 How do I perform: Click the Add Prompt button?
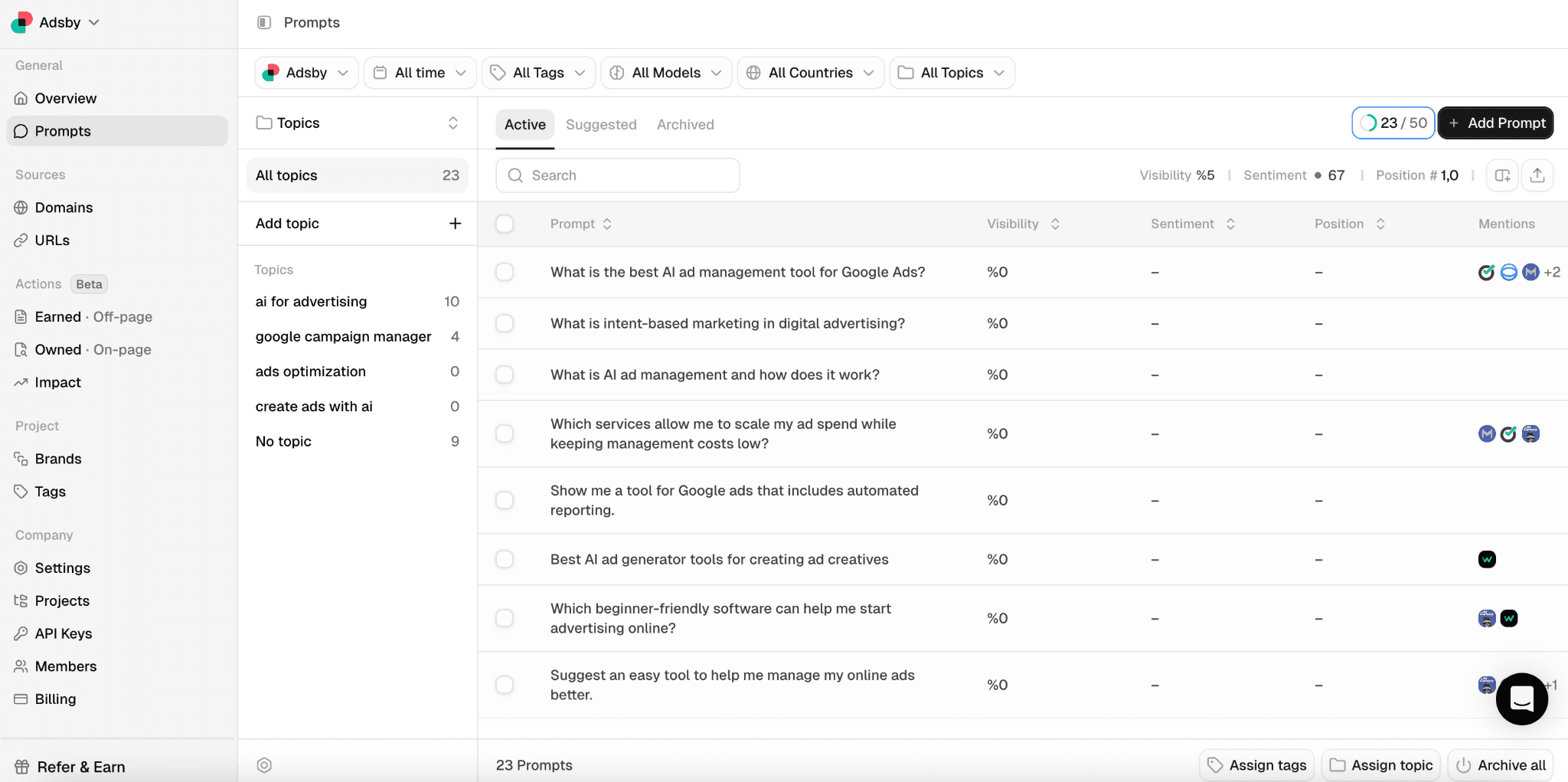click(1495, 123)
